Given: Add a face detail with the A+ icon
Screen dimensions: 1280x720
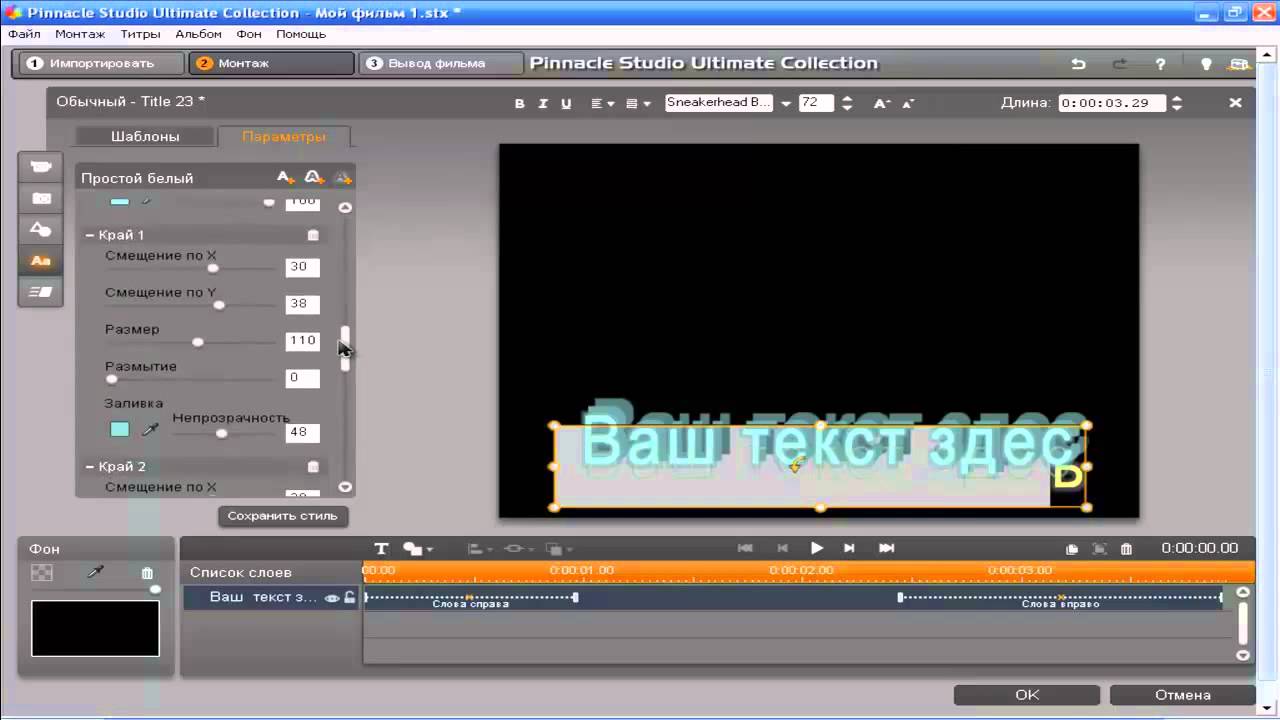Looking at the screenshot, I should point(286,177).
